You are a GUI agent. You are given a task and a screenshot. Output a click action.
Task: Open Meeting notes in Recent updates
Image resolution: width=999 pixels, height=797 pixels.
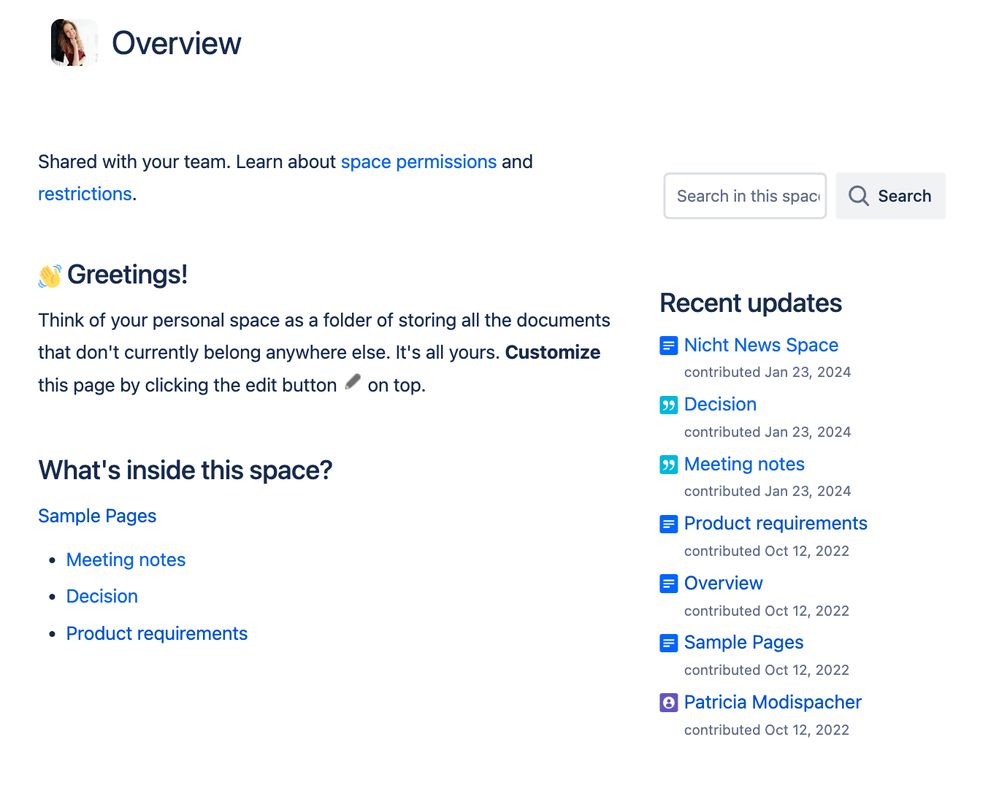point(744,464)
